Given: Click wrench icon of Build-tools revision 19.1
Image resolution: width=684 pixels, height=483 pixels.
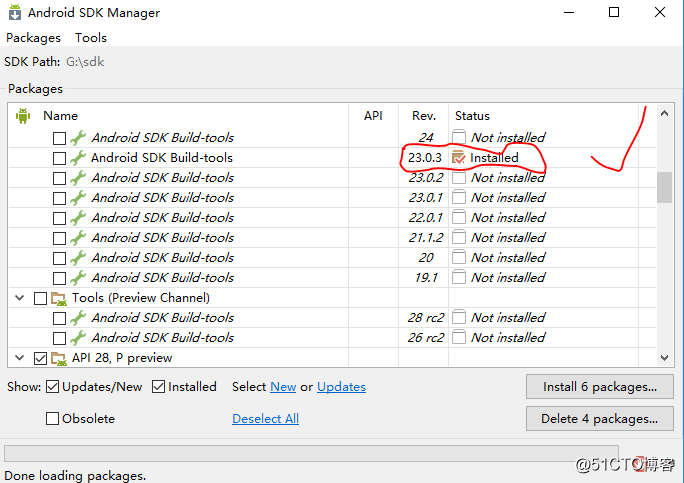Looking at the screenshot, I should coord(78,278).
